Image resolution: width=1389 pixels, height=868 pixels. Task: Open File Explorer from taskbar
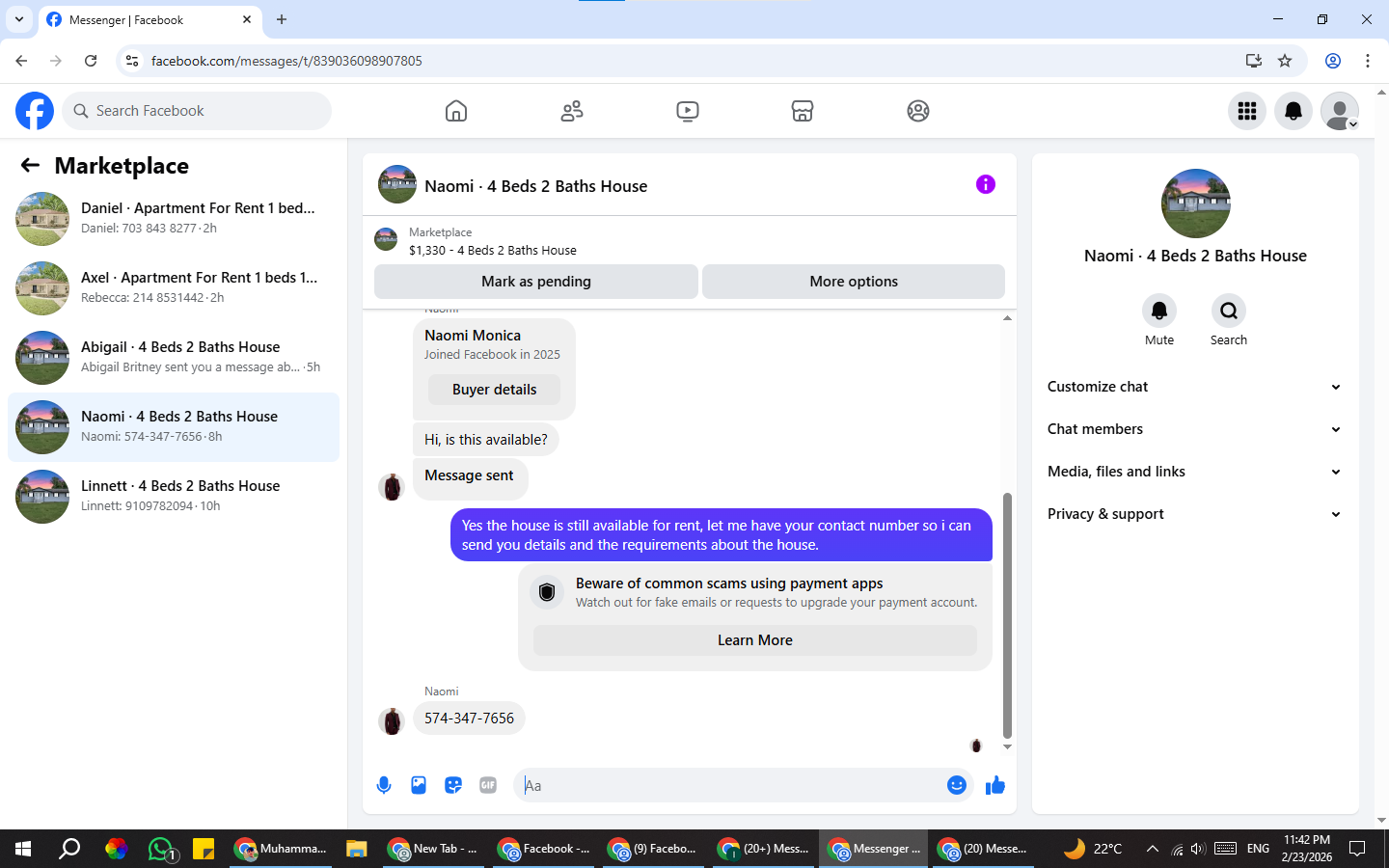[x=357, y=849]
